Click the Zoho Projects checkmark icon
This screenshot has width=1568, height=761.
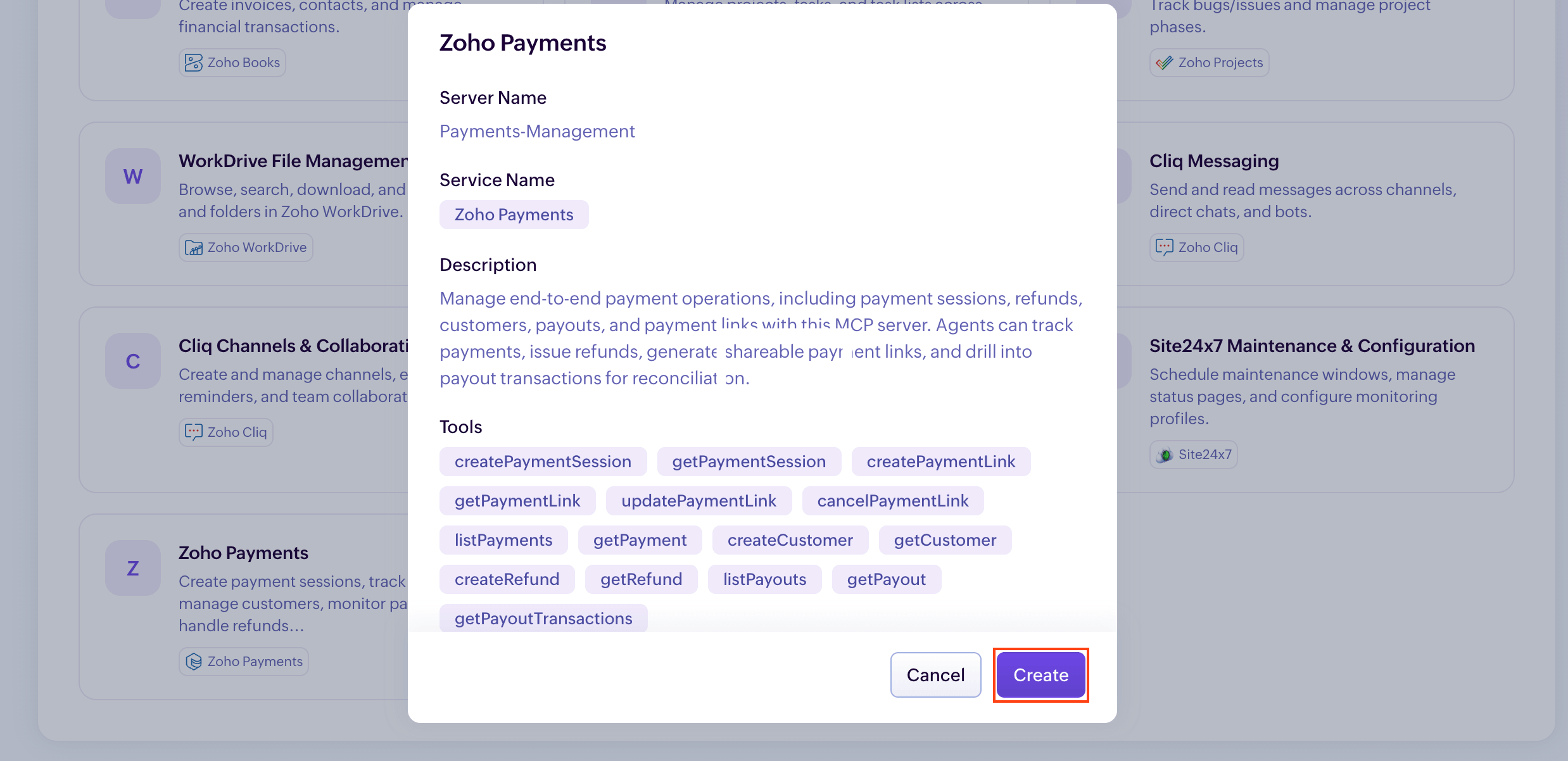pos(1164,63)
